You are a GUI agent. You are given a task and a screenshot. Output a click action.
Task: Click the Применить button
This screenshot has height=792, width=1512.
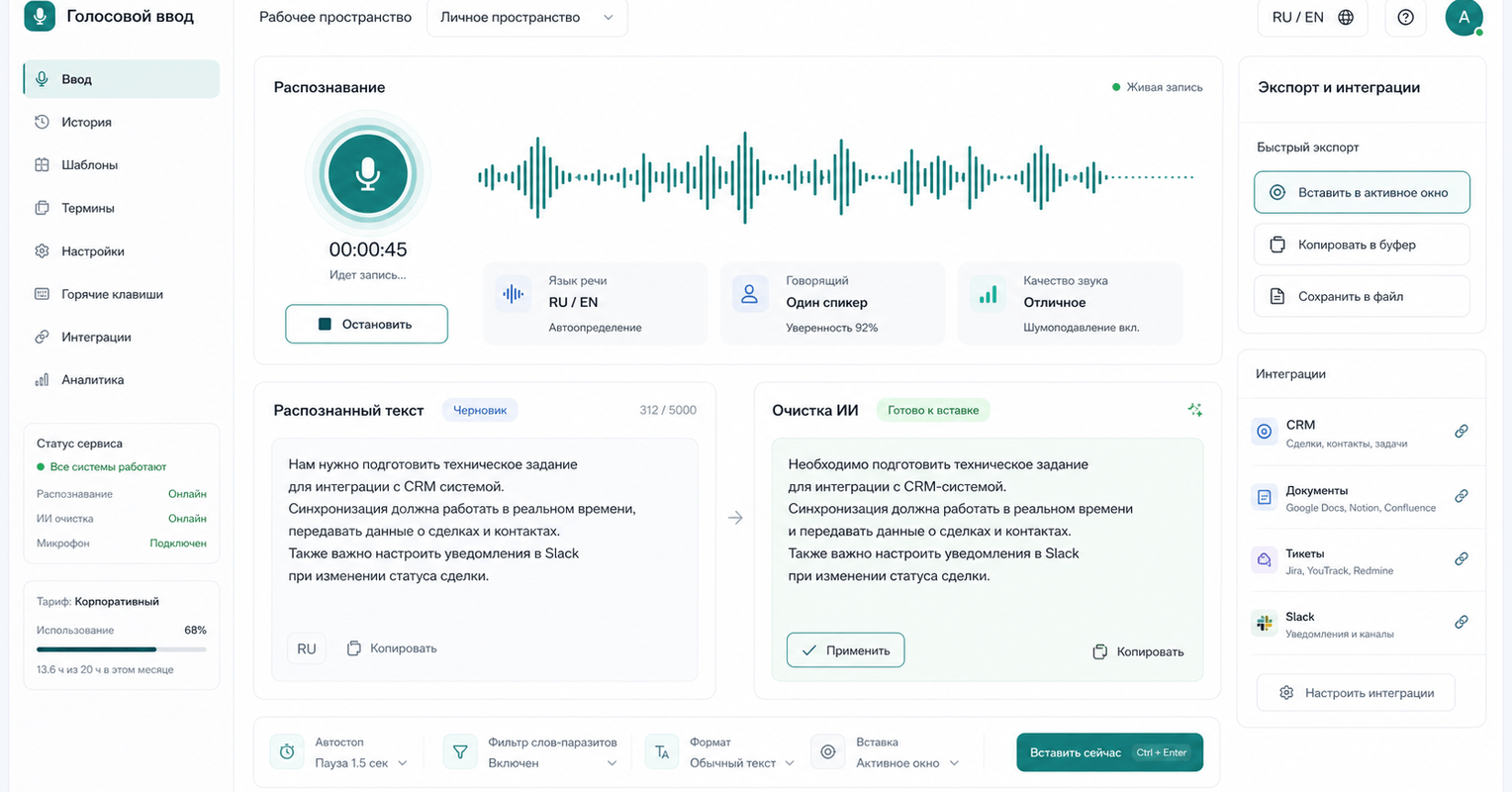[x=846, y=650]
